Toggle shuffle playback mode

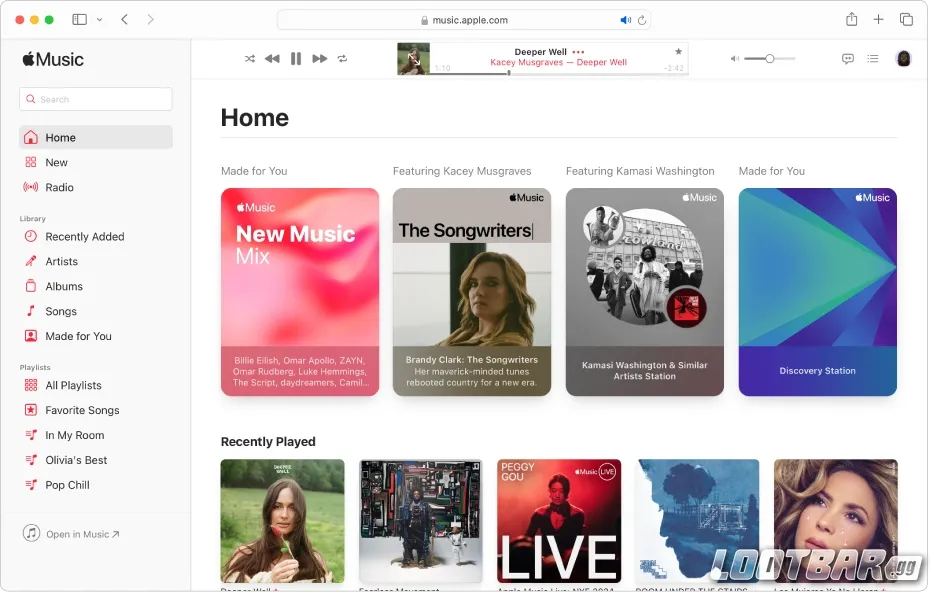click(x=249, y=58)
